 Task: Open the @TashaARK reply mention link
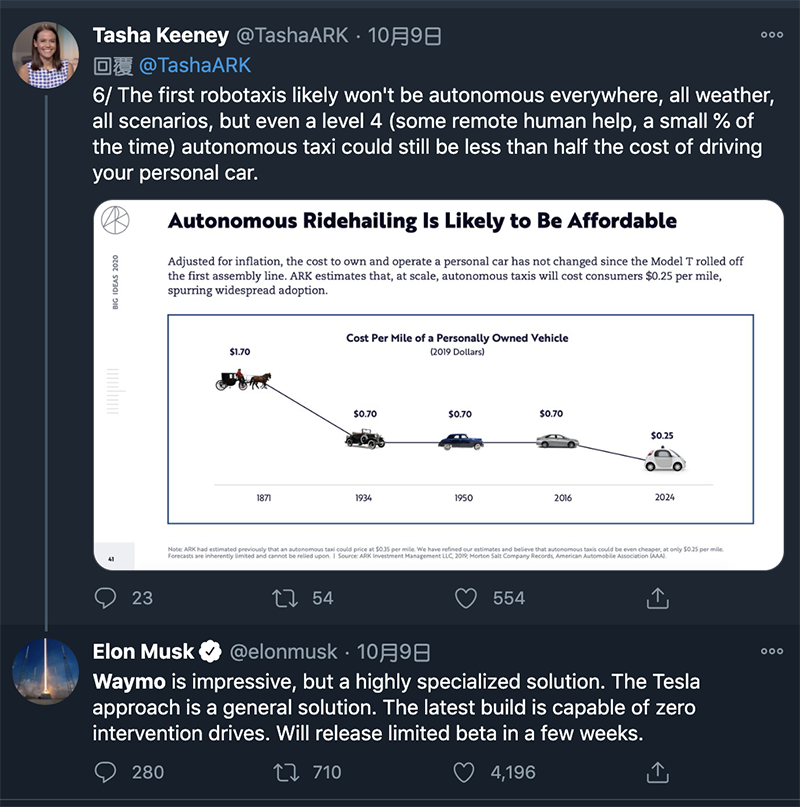pos(195,65)
